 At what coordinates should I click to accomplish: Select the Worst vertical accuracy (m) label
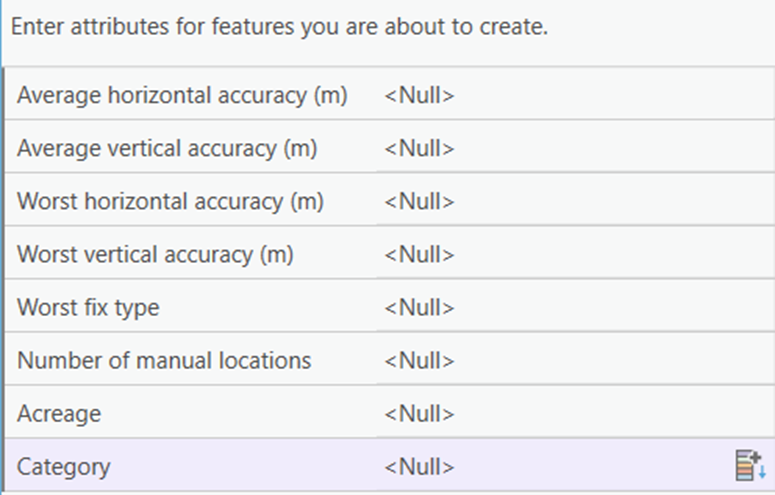click(155, 254)
